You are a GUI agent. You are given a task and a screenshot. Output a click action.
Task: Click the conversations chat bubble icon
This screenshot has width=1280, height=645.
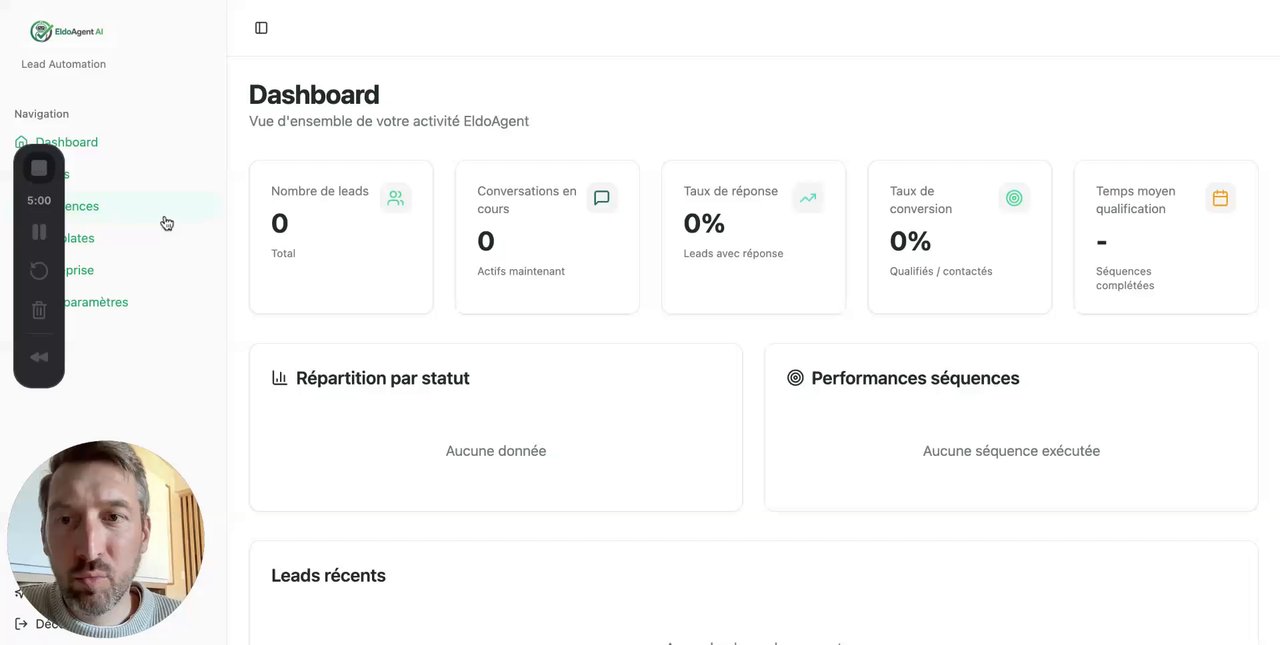[602, 198]
